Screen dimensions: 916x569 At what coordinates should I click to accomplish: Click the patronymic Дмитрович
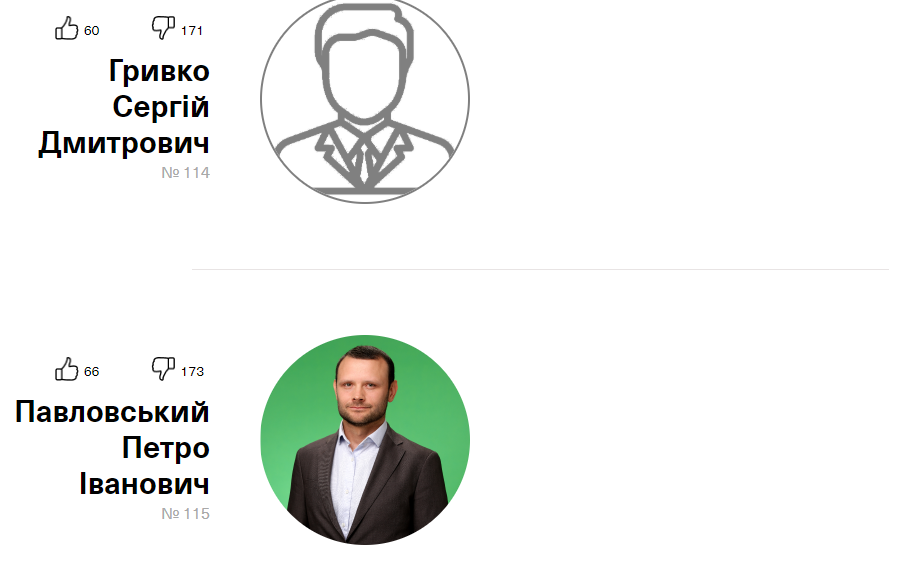124,143
